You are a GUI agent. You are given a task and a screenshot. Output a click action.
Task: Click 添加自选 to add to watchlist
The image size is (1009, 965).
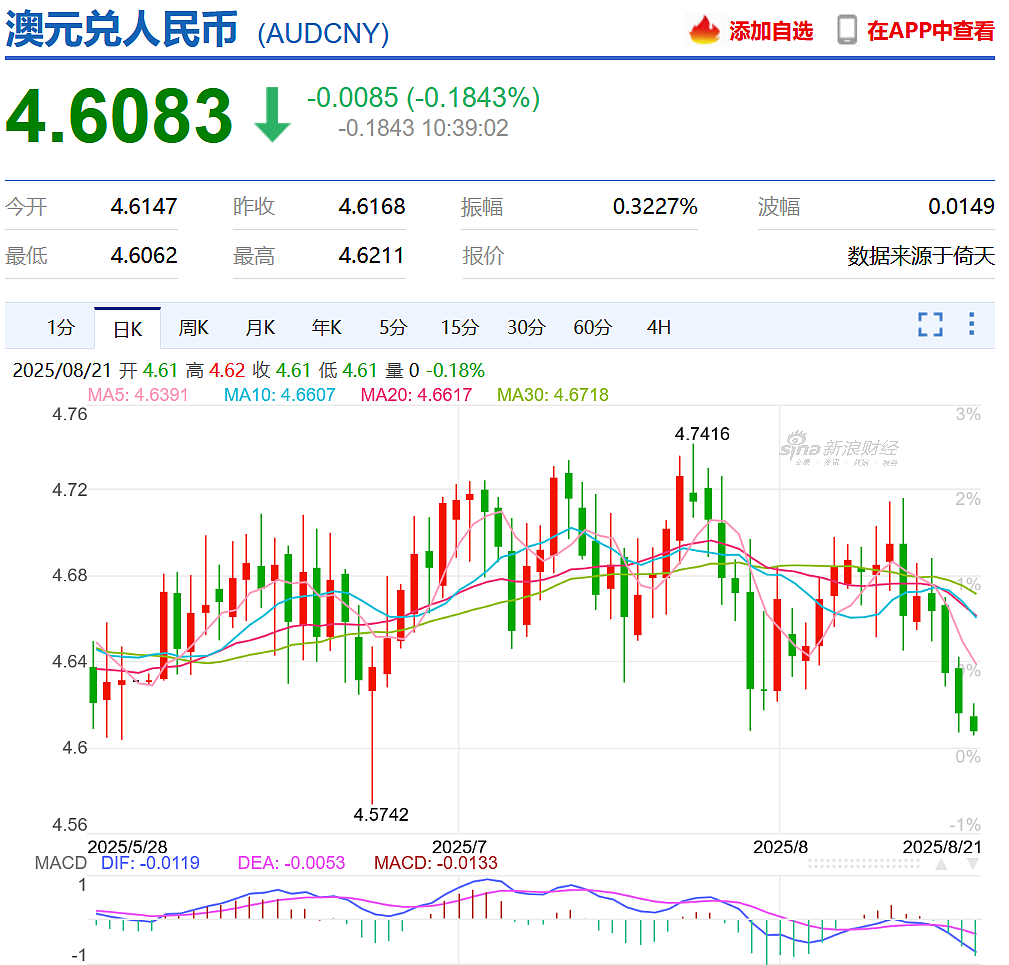[771, 31]
